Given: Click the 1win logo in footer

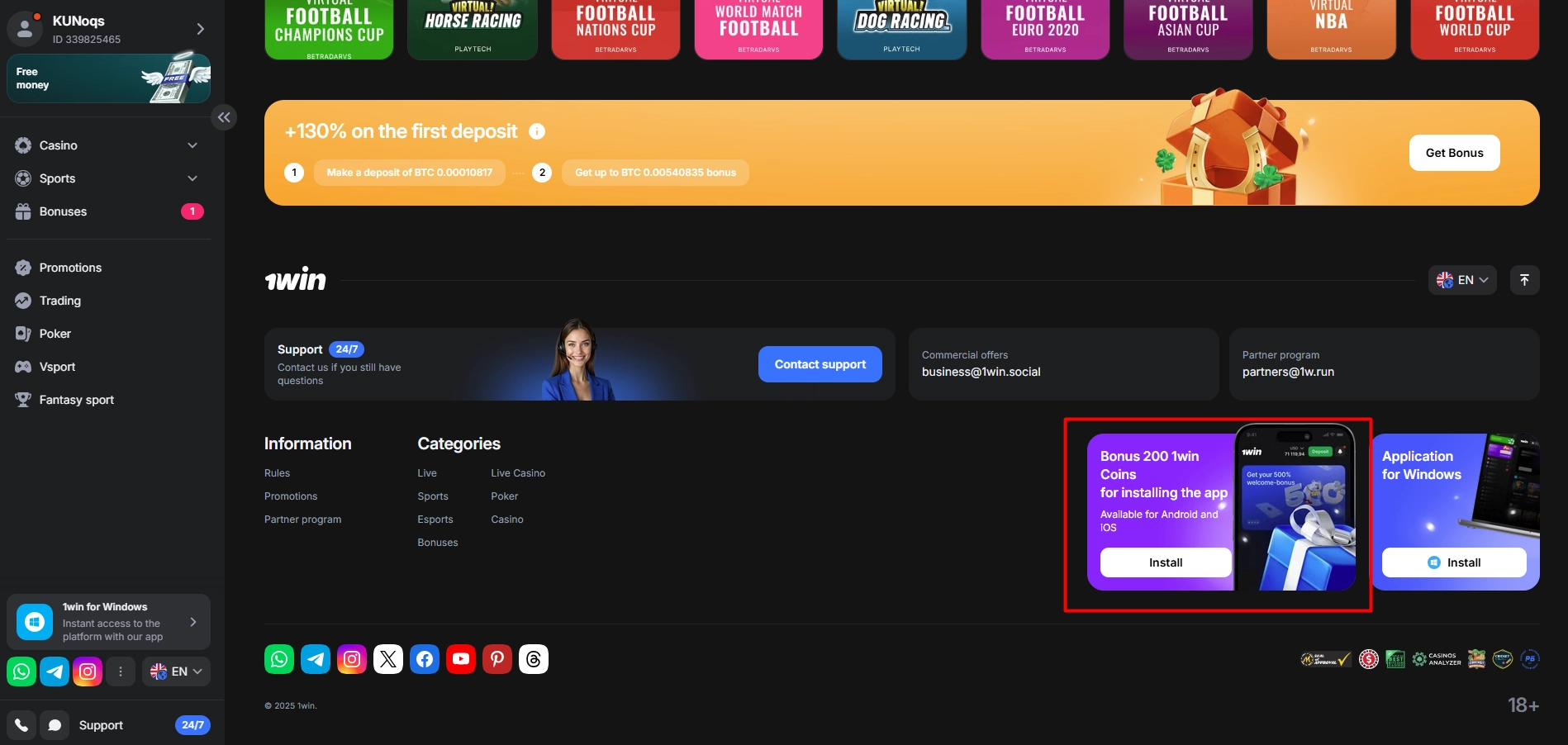Looking at the screenshot, I should 295,279.
